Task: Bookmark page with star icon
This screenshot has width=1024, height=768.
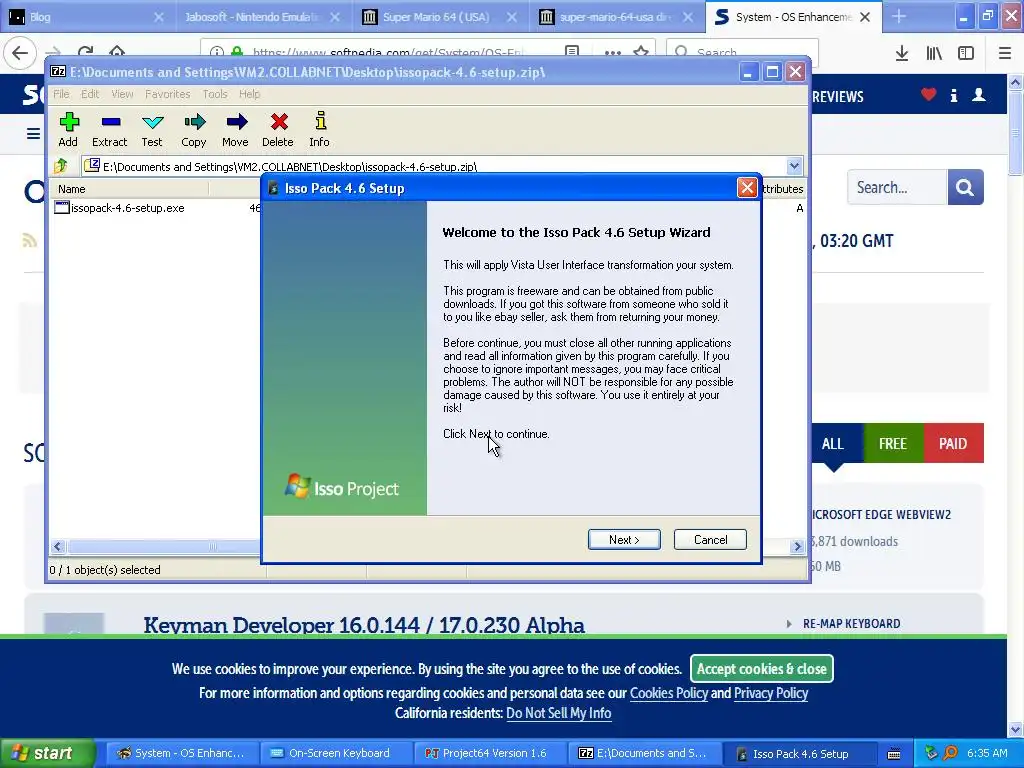Action: [x=641, y=53]
